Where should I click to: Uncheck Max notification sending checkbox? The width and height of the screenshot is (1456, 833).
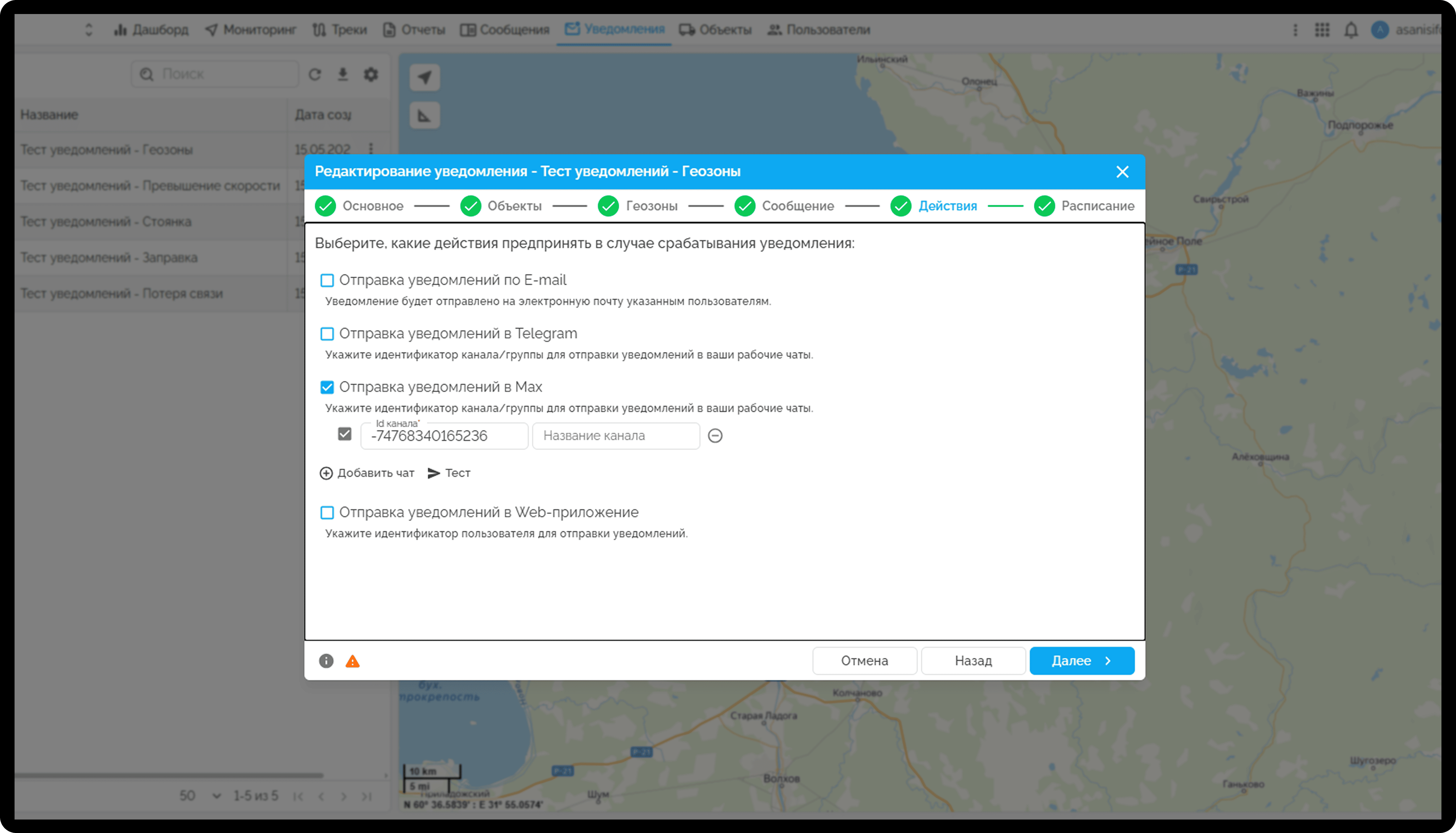[327, 387]
